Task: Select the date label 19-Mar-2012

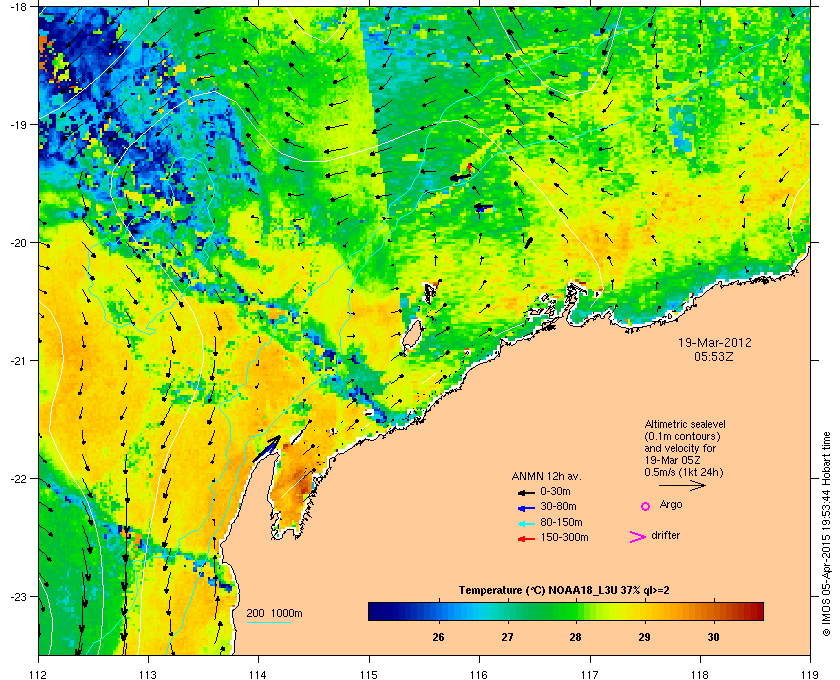Action: 715,342
